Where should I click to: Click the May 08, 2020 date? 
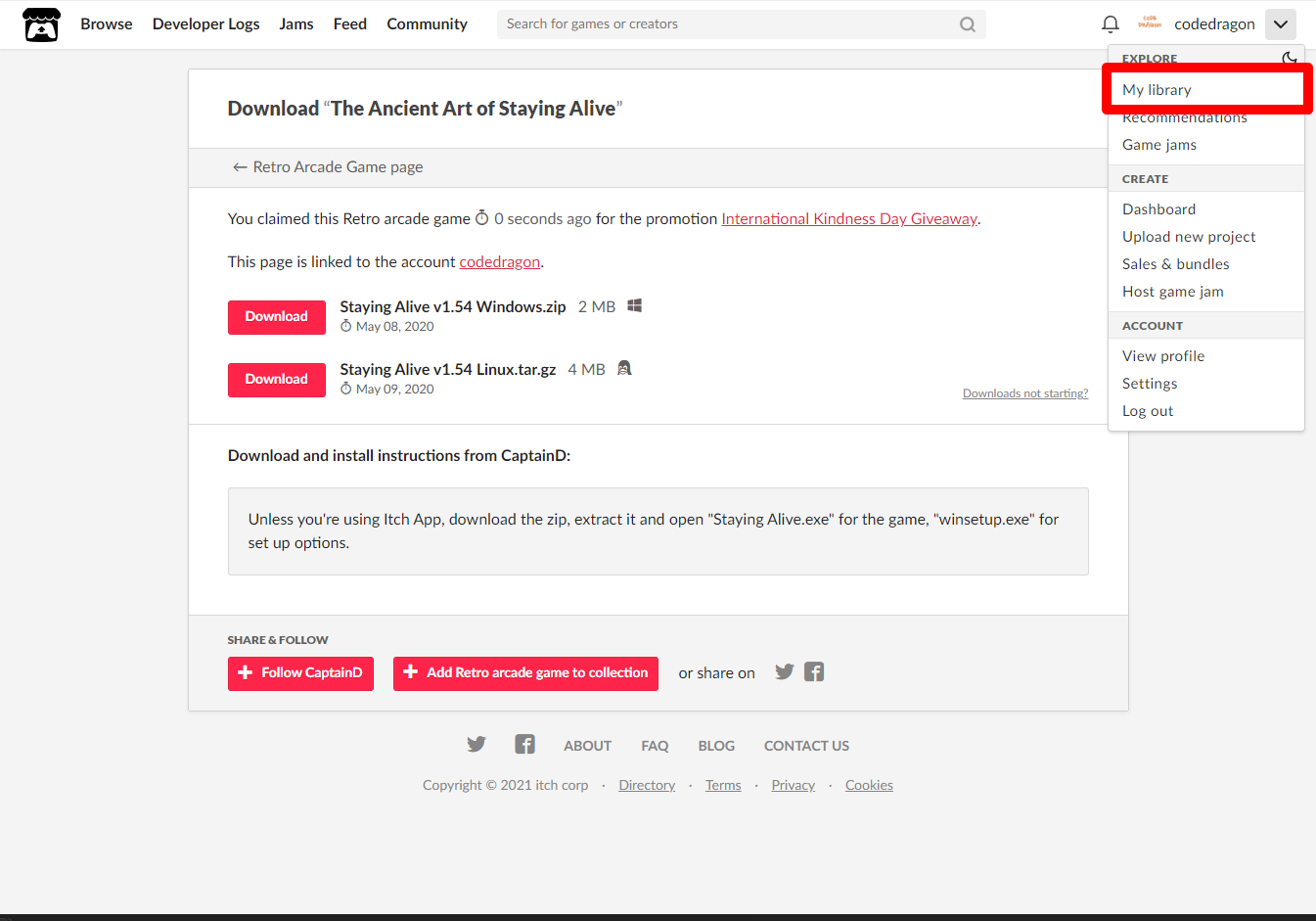(394, 327)
